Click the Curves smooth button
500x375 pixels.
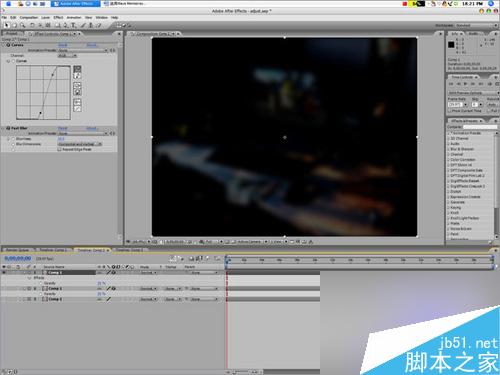click(x=77, y=102)
